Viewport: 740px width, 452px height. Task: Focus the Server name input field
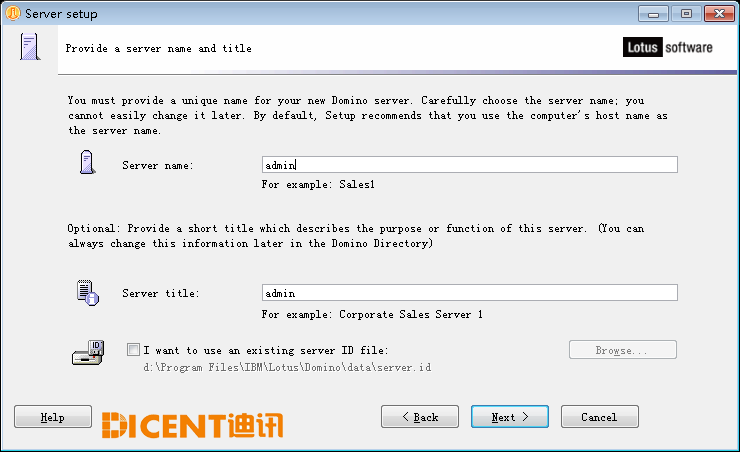coord(470,165)
